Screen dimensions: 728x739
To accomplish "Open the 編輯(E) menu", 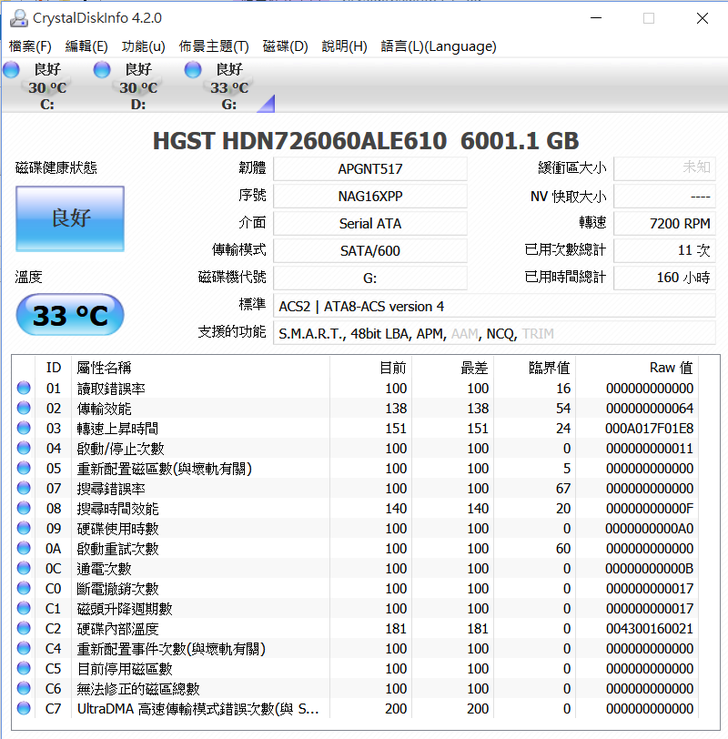I will (86, 46).
